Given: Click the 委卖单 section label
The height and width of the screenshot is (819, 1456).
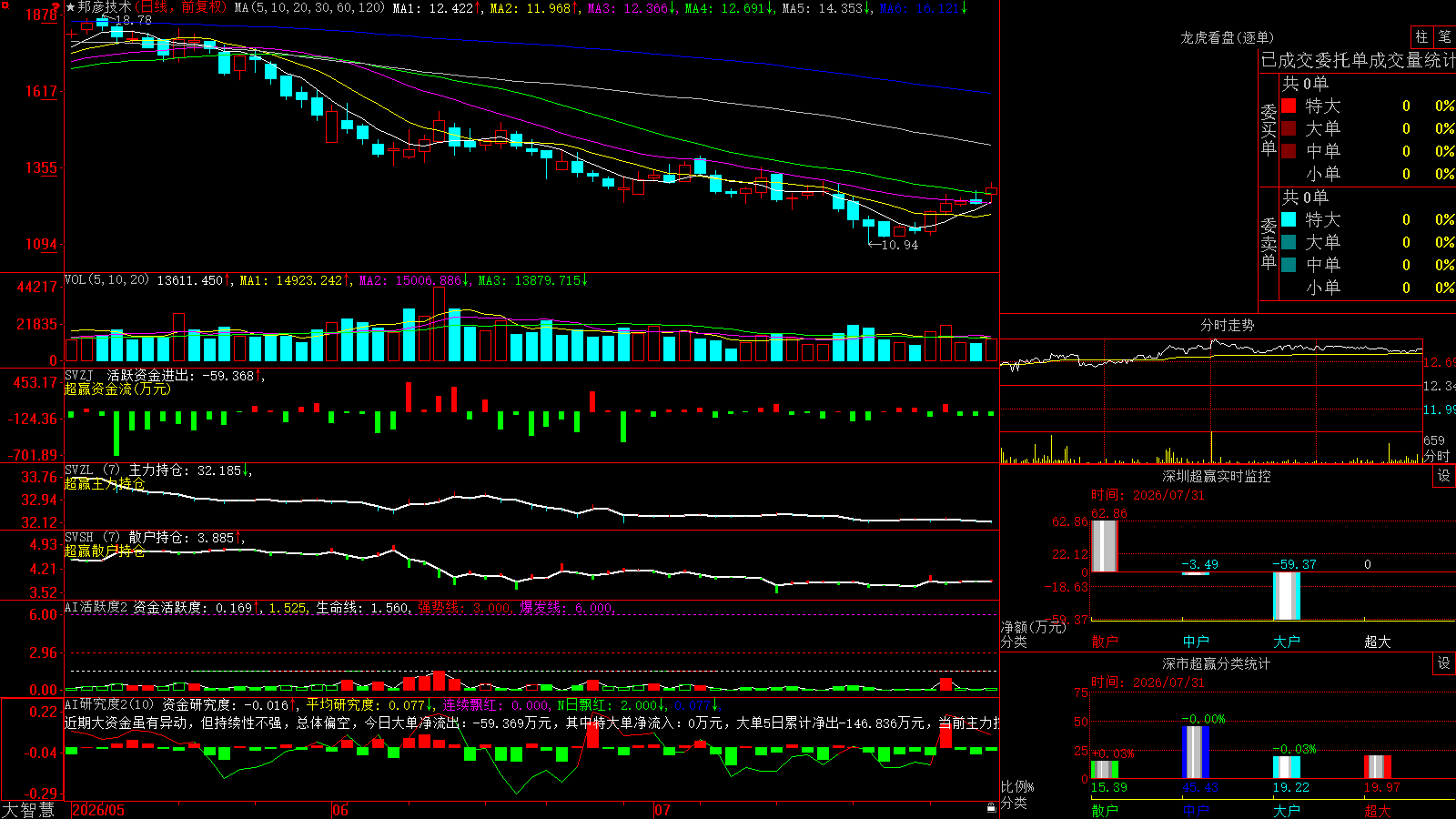Looking at the screenshot, I should tap(1269, 243).
